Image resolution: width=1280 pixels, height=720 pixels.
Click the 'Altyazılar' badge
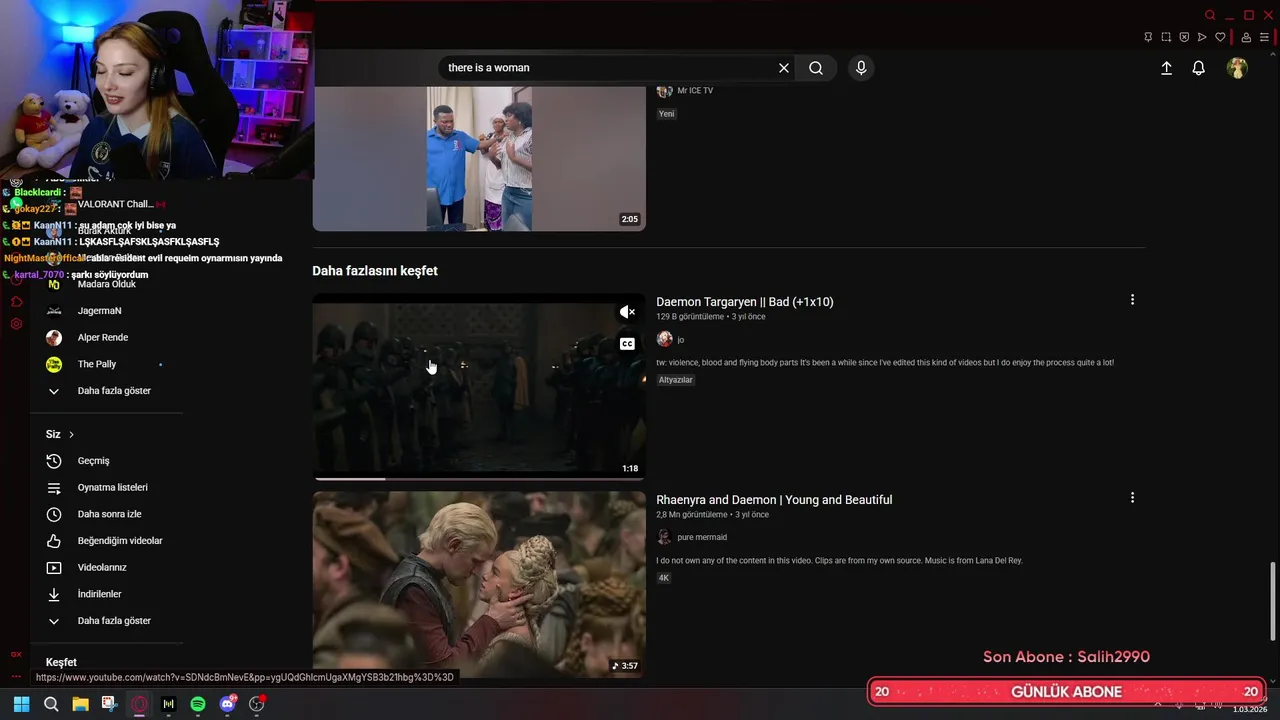click(676, 380)
